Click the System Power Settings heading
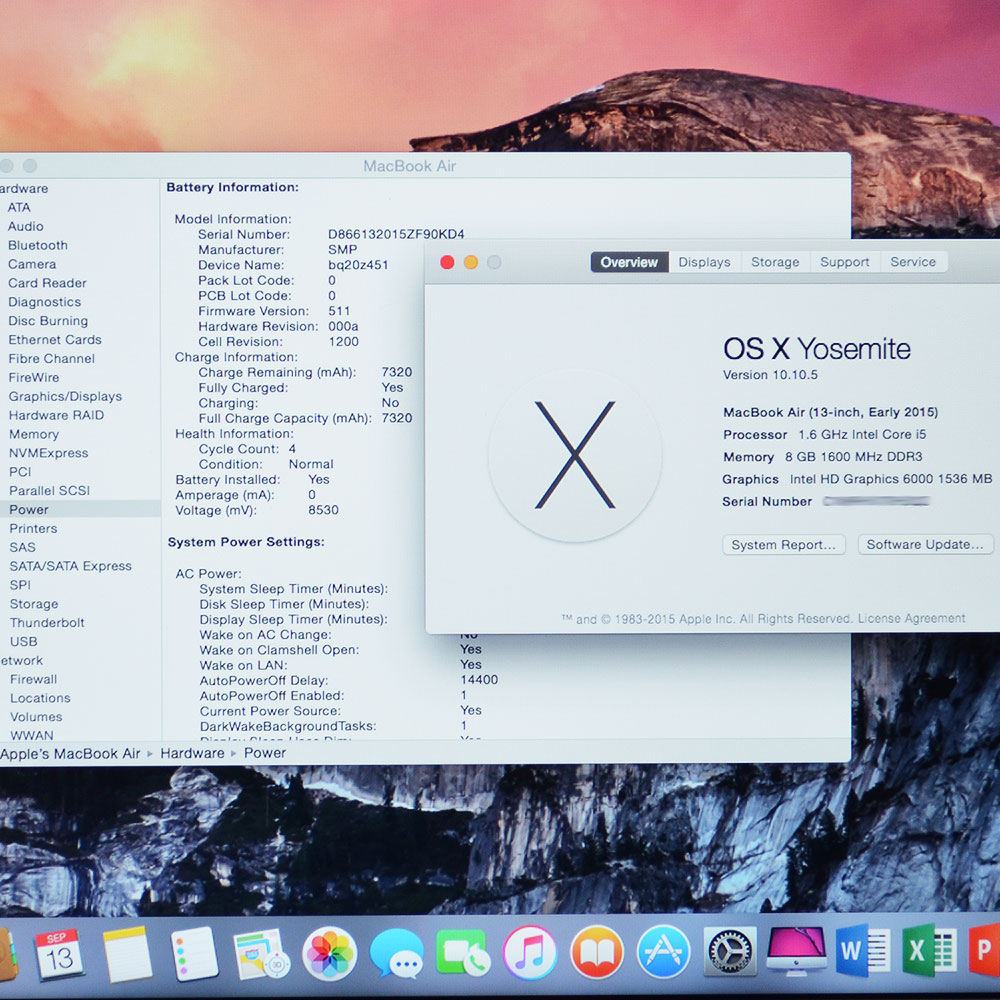Image resolution: width=1000 pixels, height=1000 pixels. [246, 541]
